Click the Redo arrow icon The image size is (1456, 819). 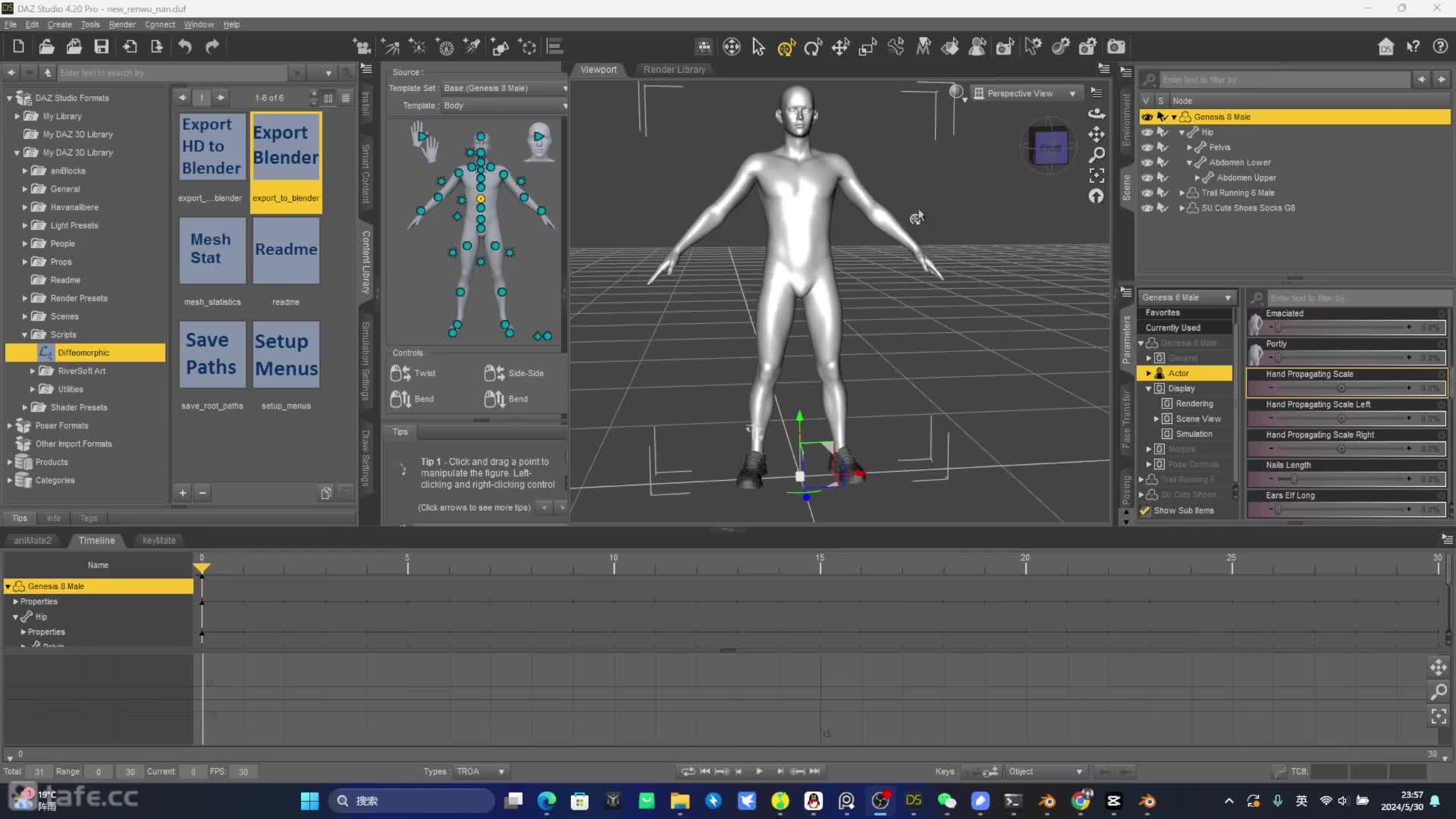point(212,47)
